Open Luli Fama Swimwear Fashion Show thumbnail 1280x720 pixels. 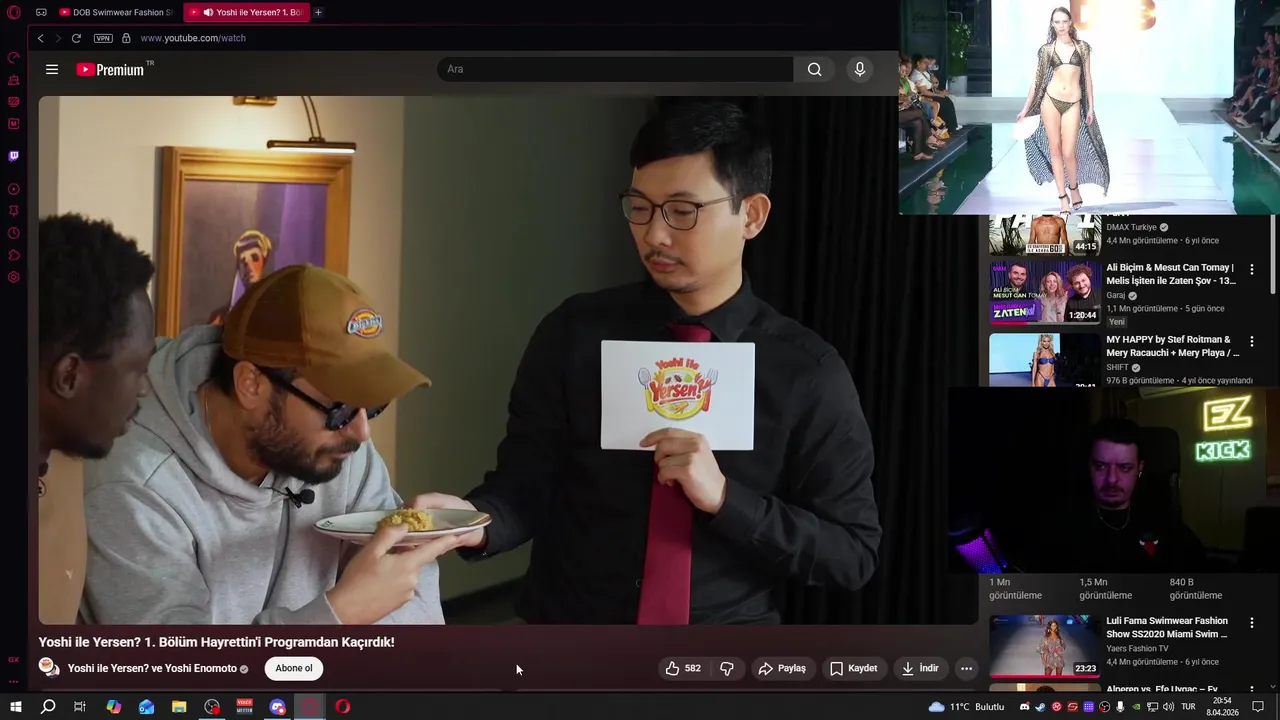point(1044,646)
